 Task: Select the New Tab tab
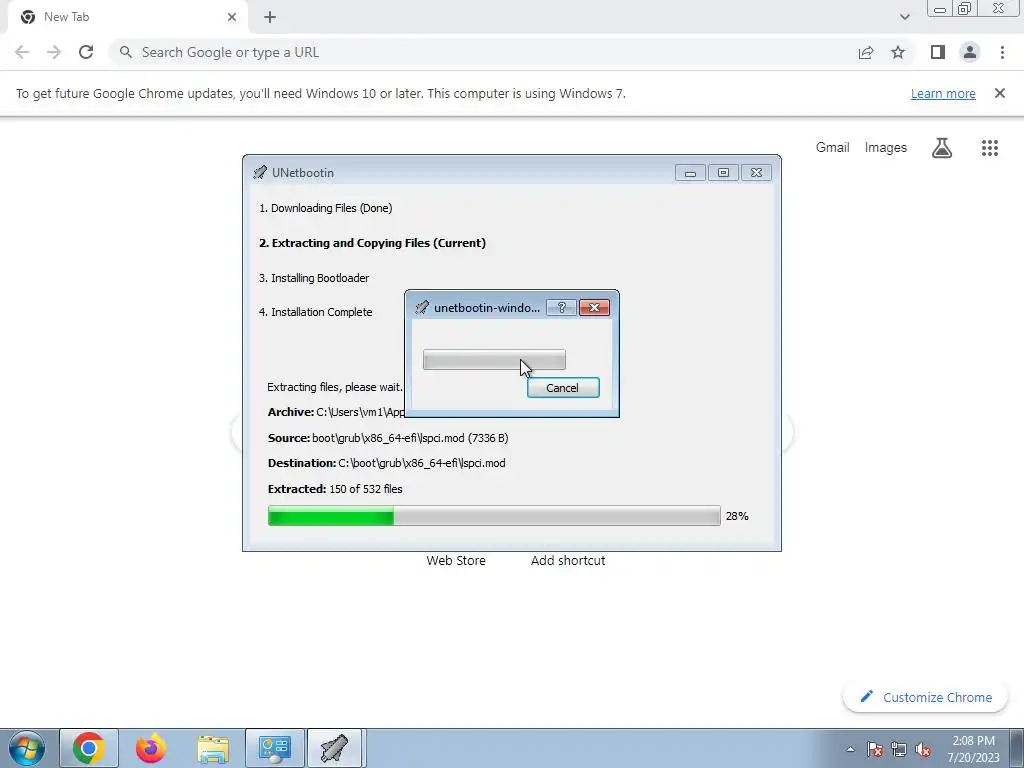pos(127,17)
